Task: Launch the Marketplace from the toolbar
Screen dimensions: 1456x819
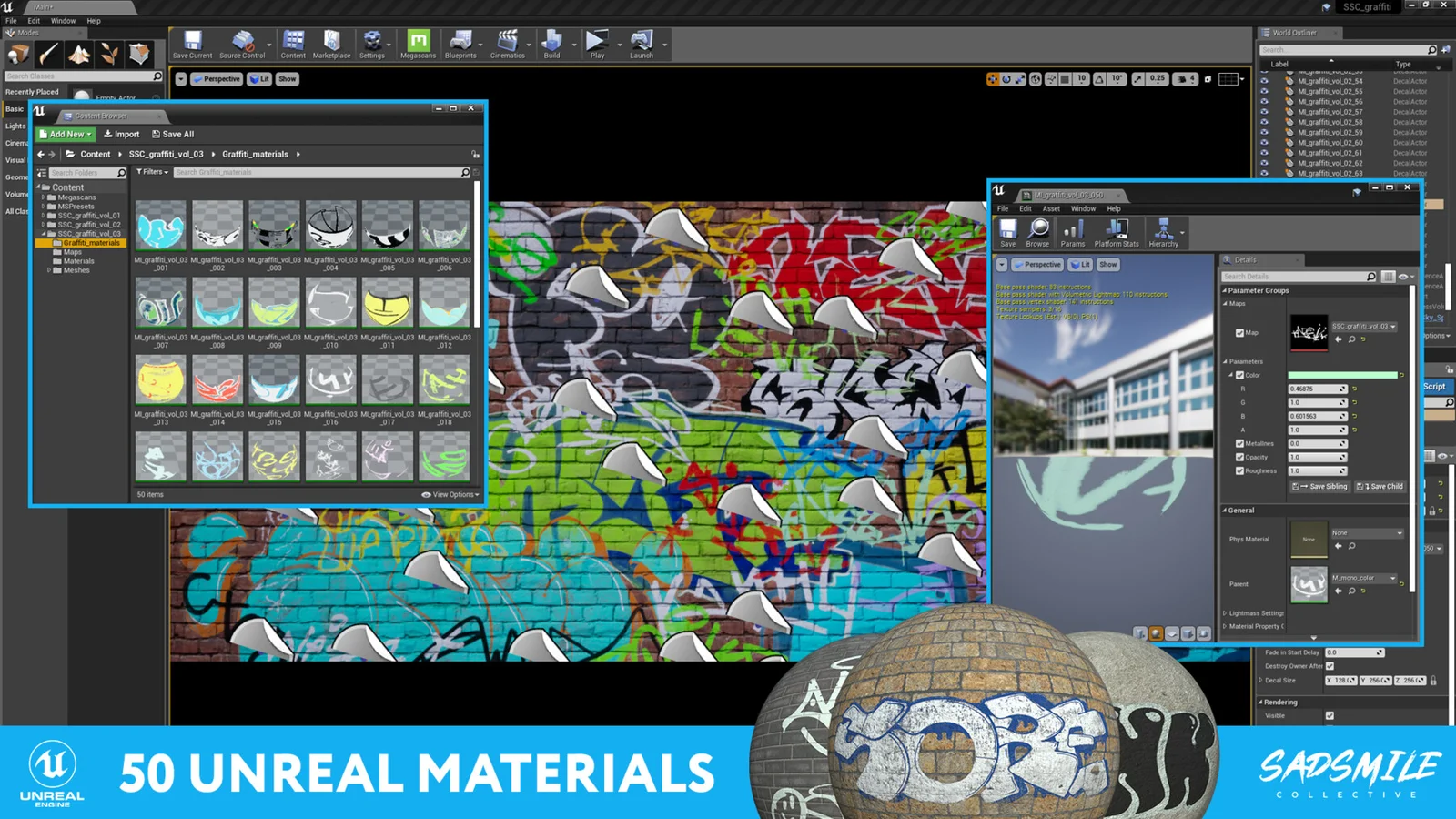Action: [x=331, y=42]
